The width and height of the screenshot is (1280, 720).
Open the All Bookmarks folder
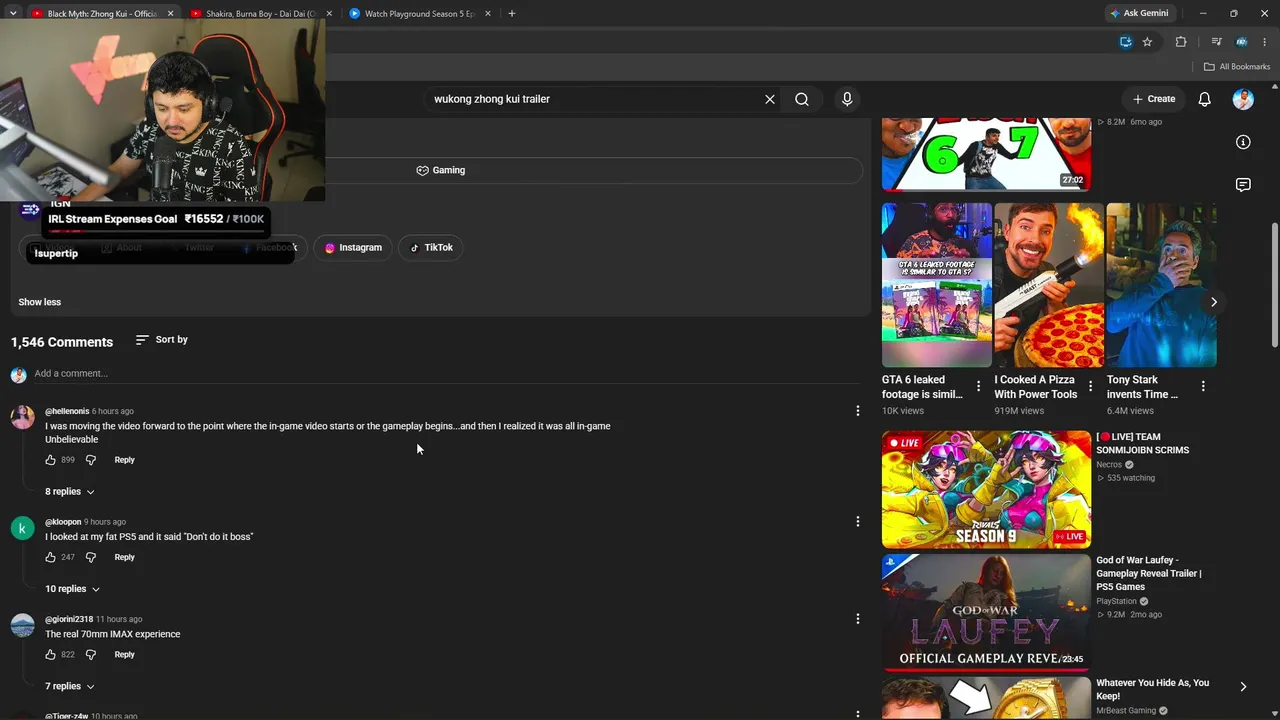(1237, 67)
